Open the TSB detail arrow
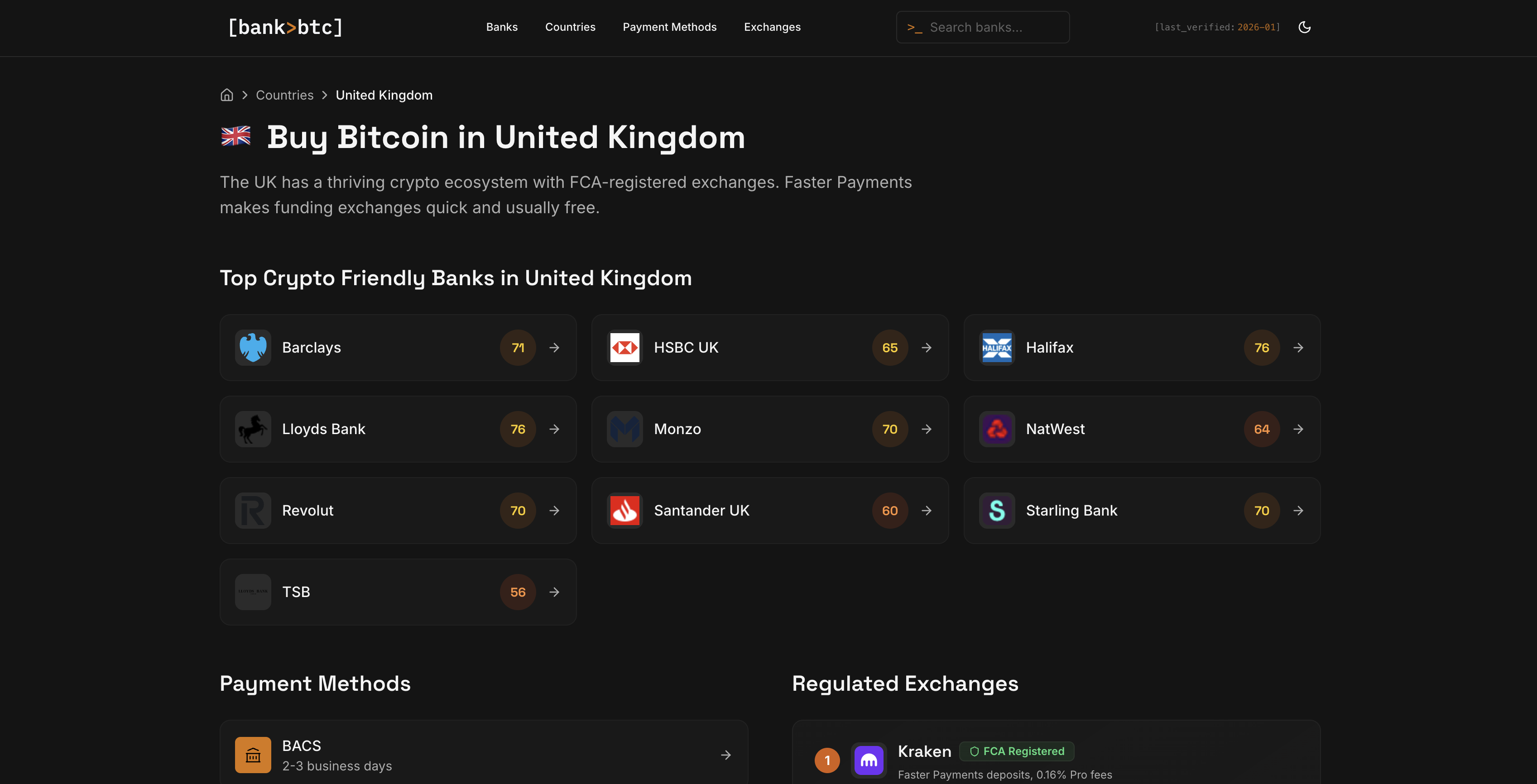This screenshot has height=784, width=1537. point(554,592)
